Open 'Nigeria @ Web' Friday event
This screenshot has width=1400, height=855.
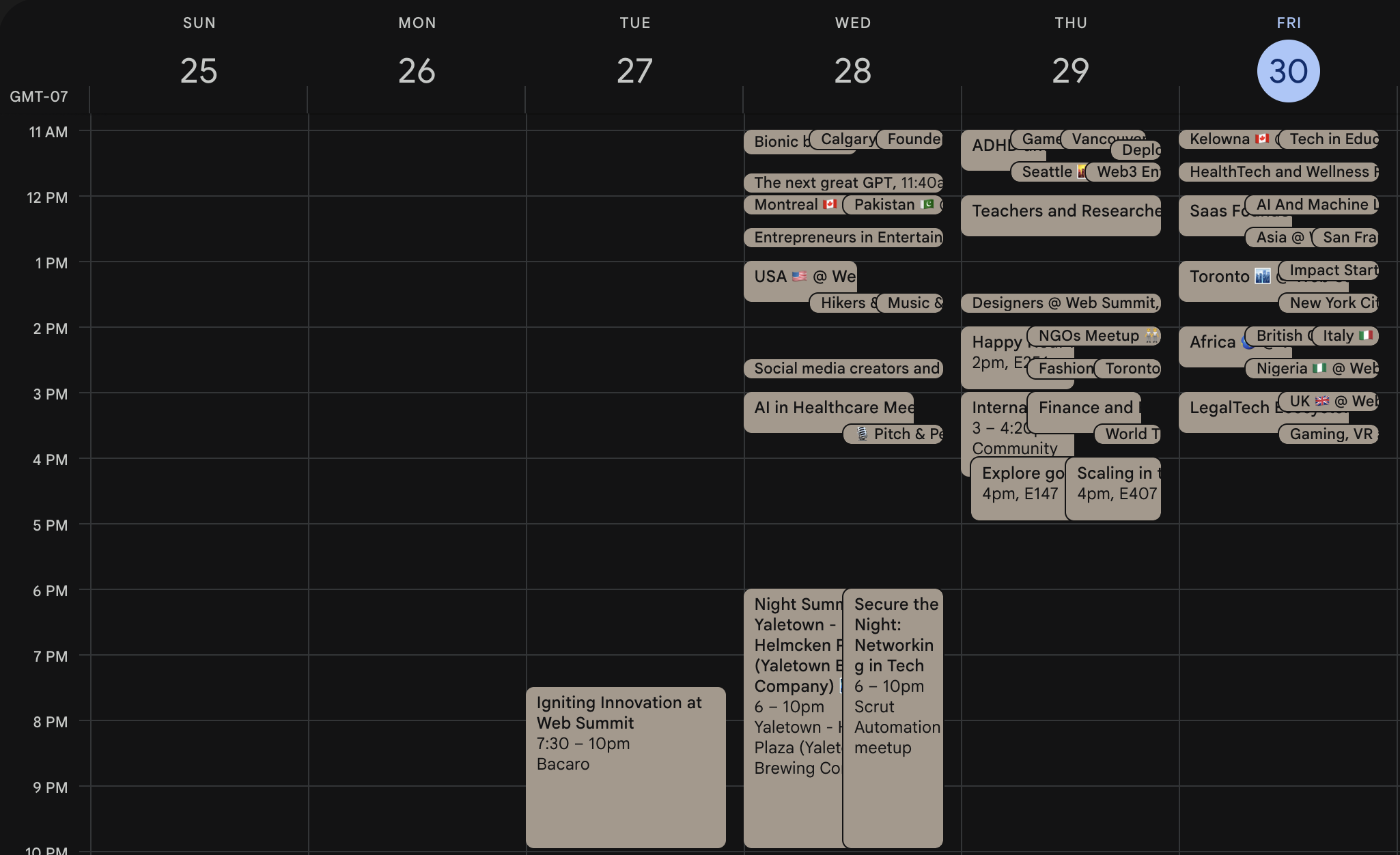tap(1312, 368)
